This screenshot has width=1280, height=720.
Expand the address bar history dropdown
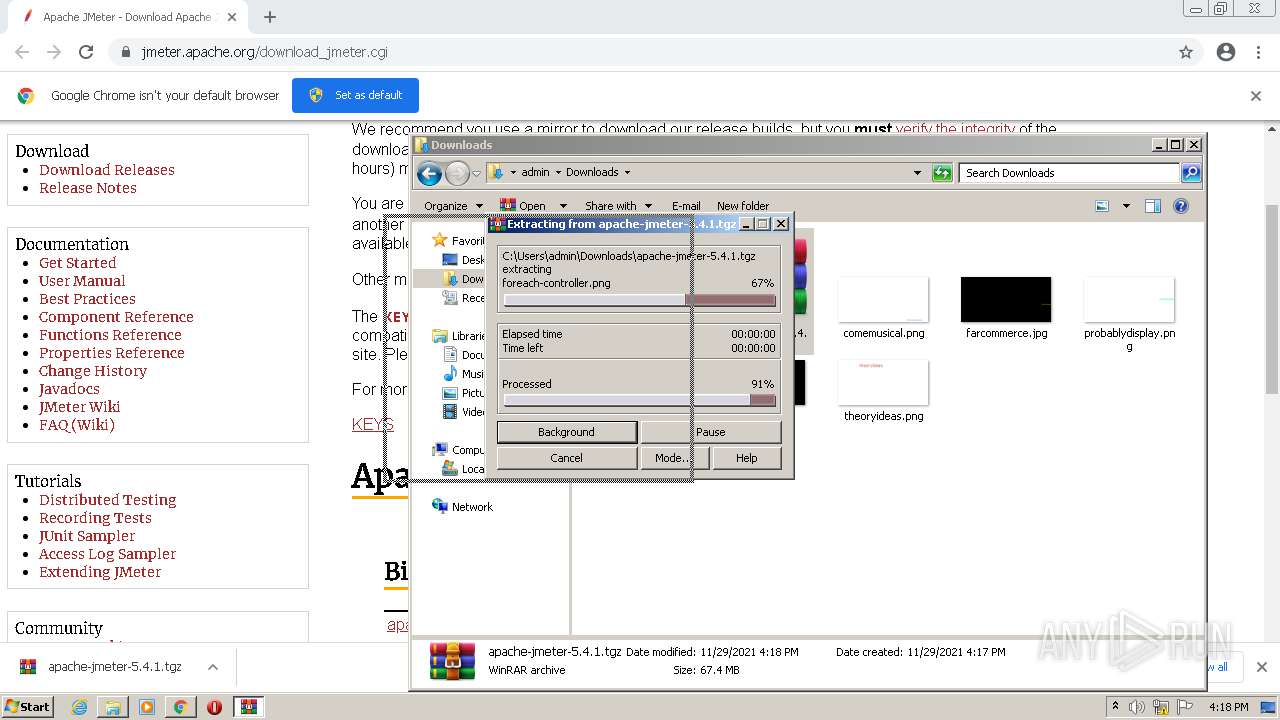[917, 173]
